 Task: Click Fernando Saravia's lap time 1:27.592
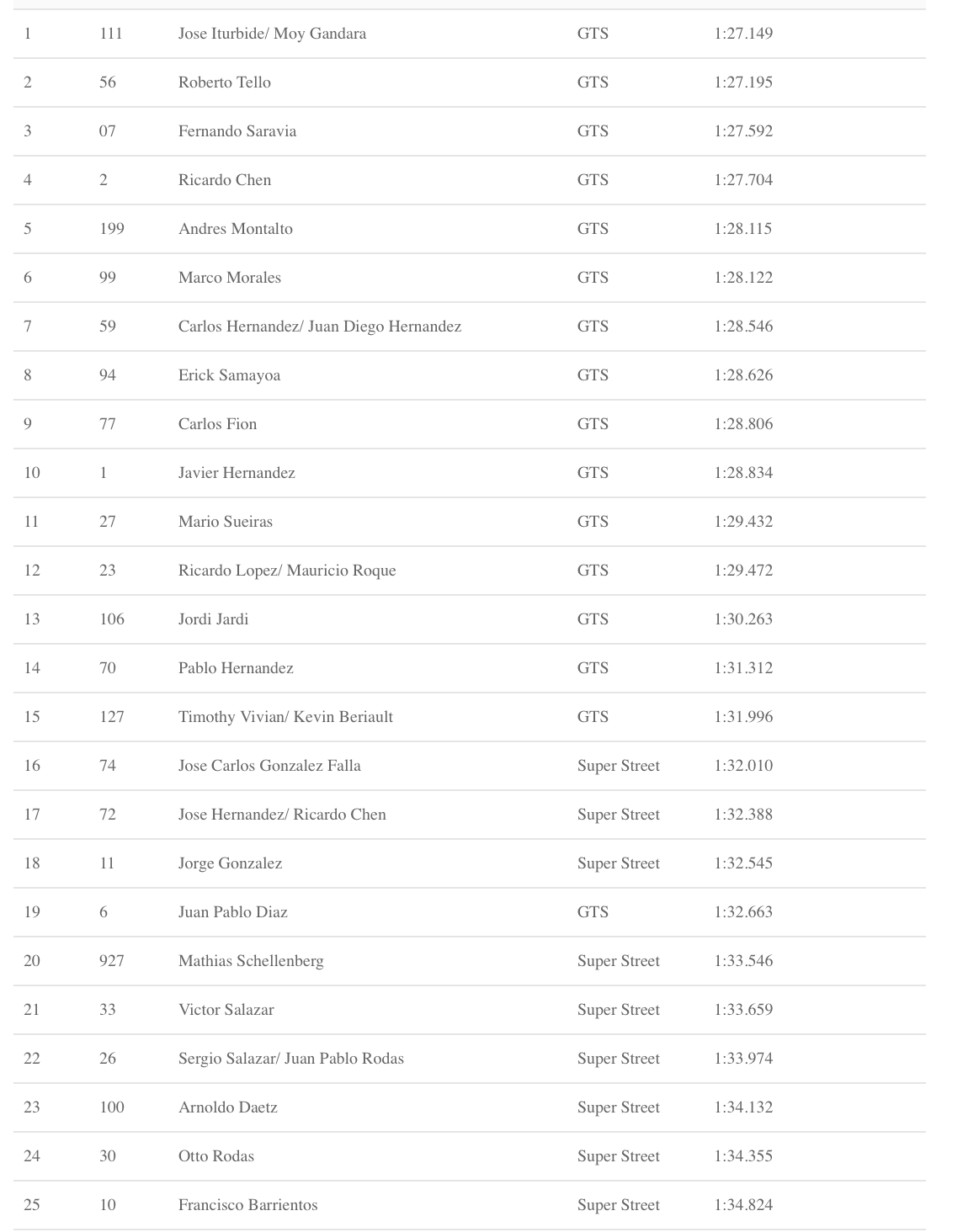[743, 131]
